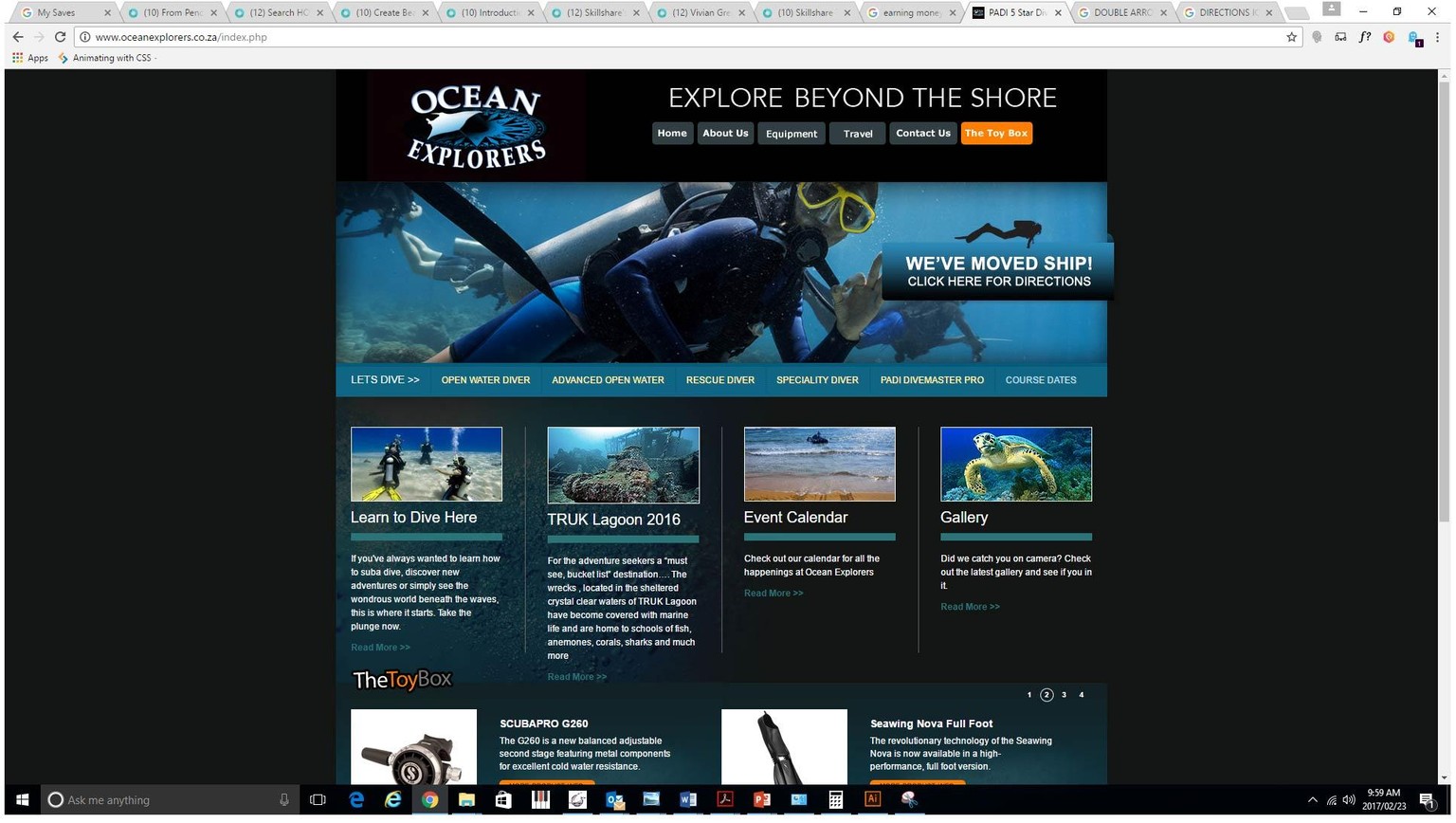Open the PADI Divemaster Pro course link
This screenshot has width=1456, height=823.
(x=932, y=380)
